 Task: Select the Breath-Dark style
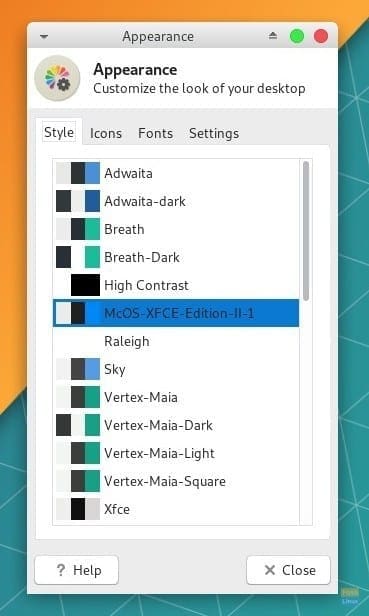click(x=176, y=257)
